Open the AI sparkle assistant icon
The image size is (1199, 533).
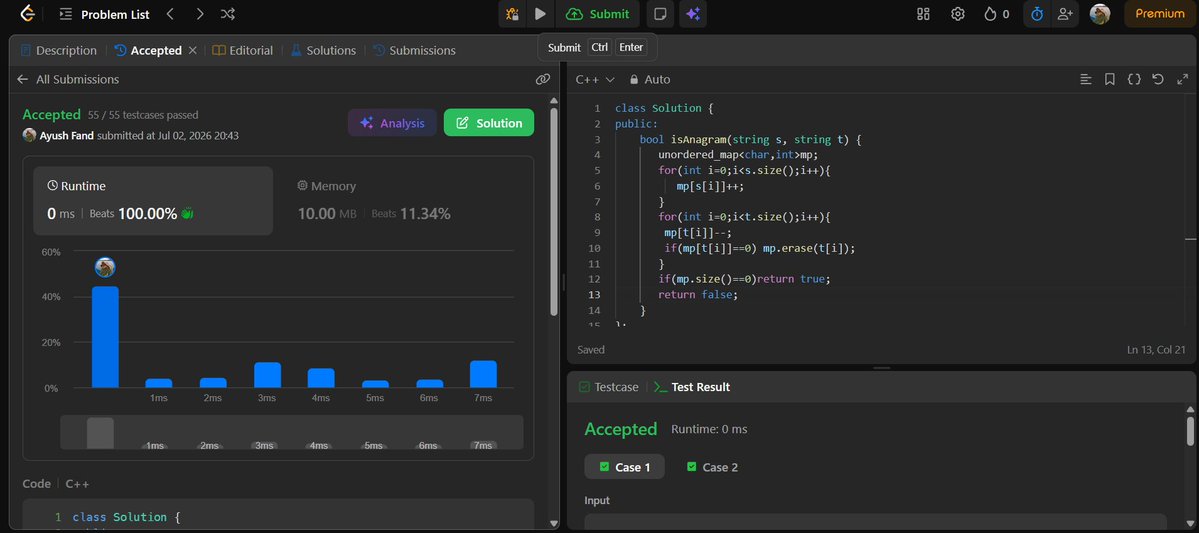(693, 14)
